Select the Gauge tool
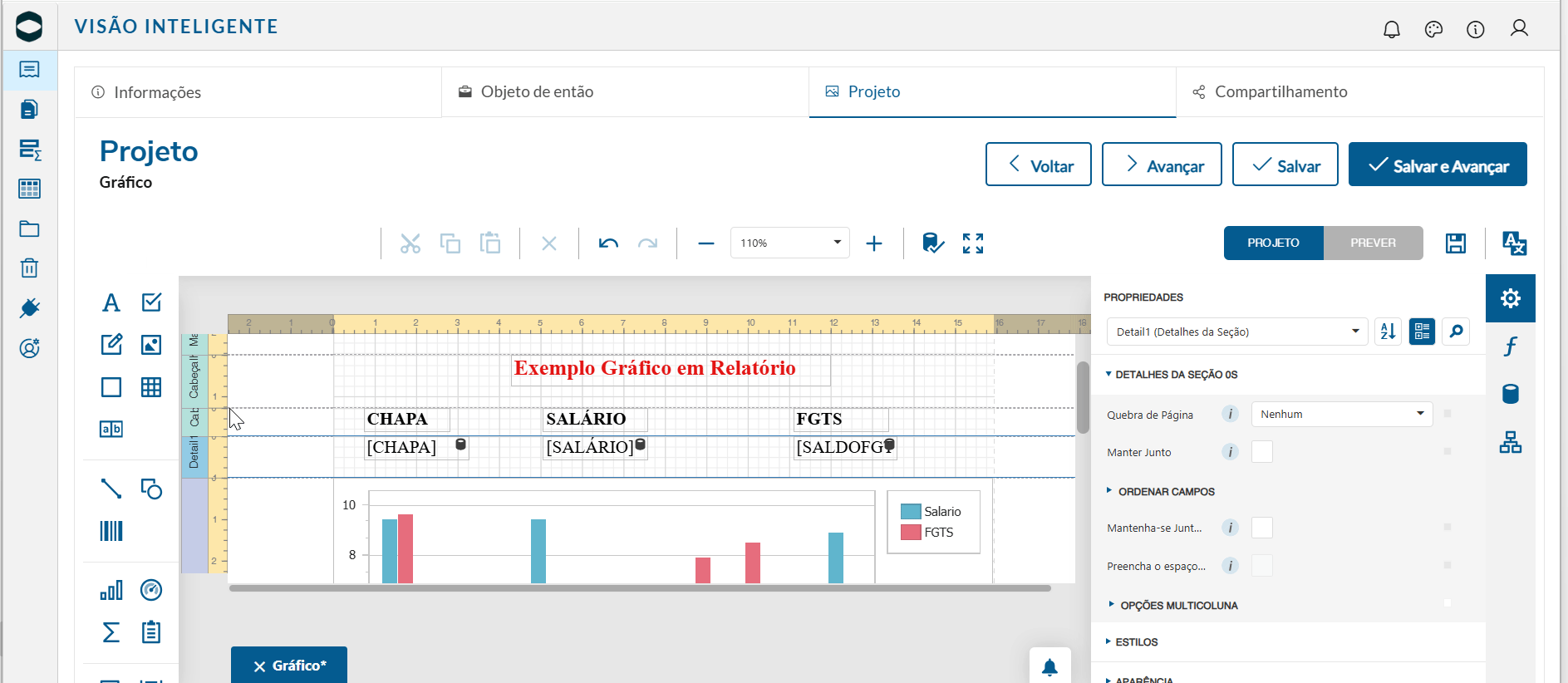 151,590
